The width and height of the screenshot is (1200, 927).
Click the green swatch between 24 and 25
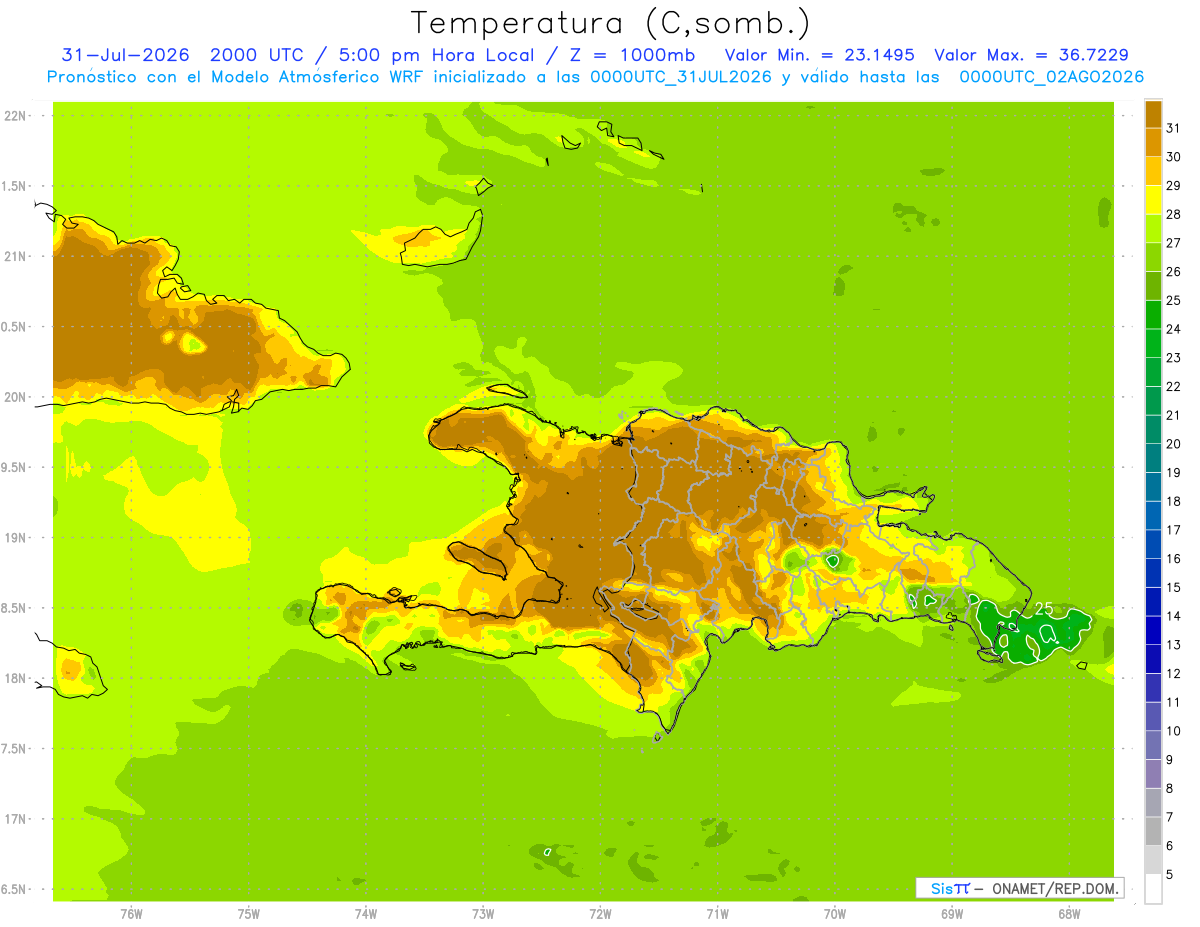(x=1153, y=314)
